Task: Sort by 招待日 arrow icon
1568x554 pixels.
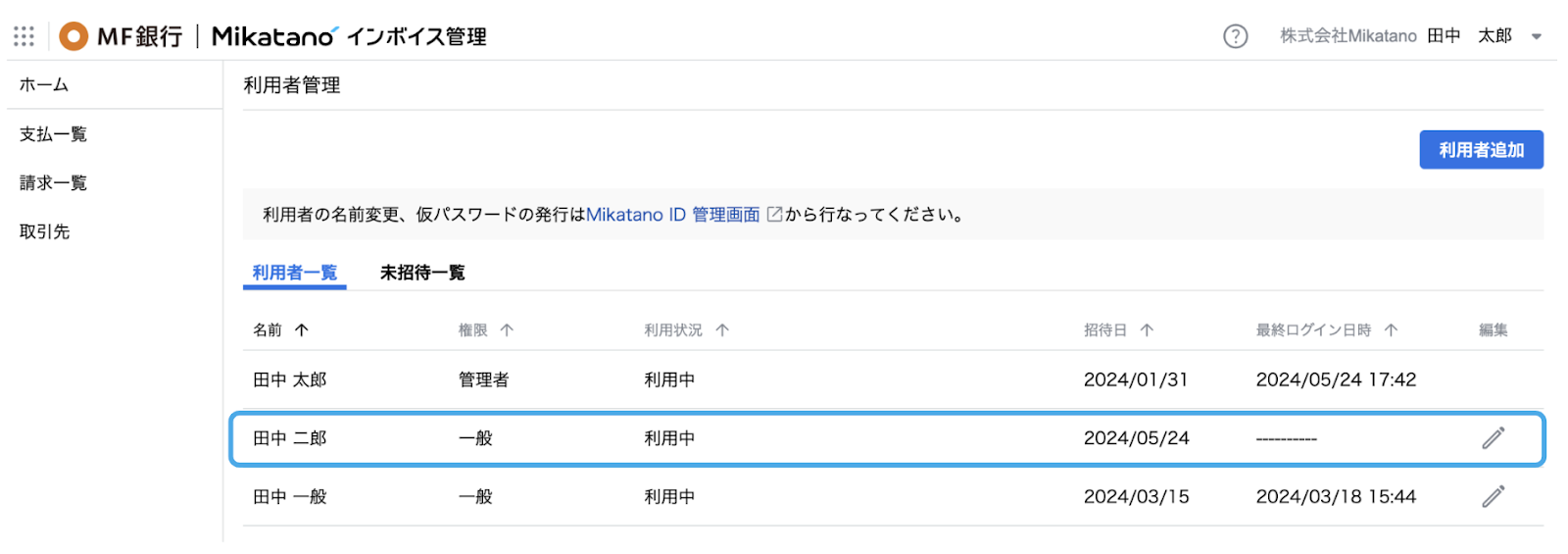Action: [x=1147, y=330]
